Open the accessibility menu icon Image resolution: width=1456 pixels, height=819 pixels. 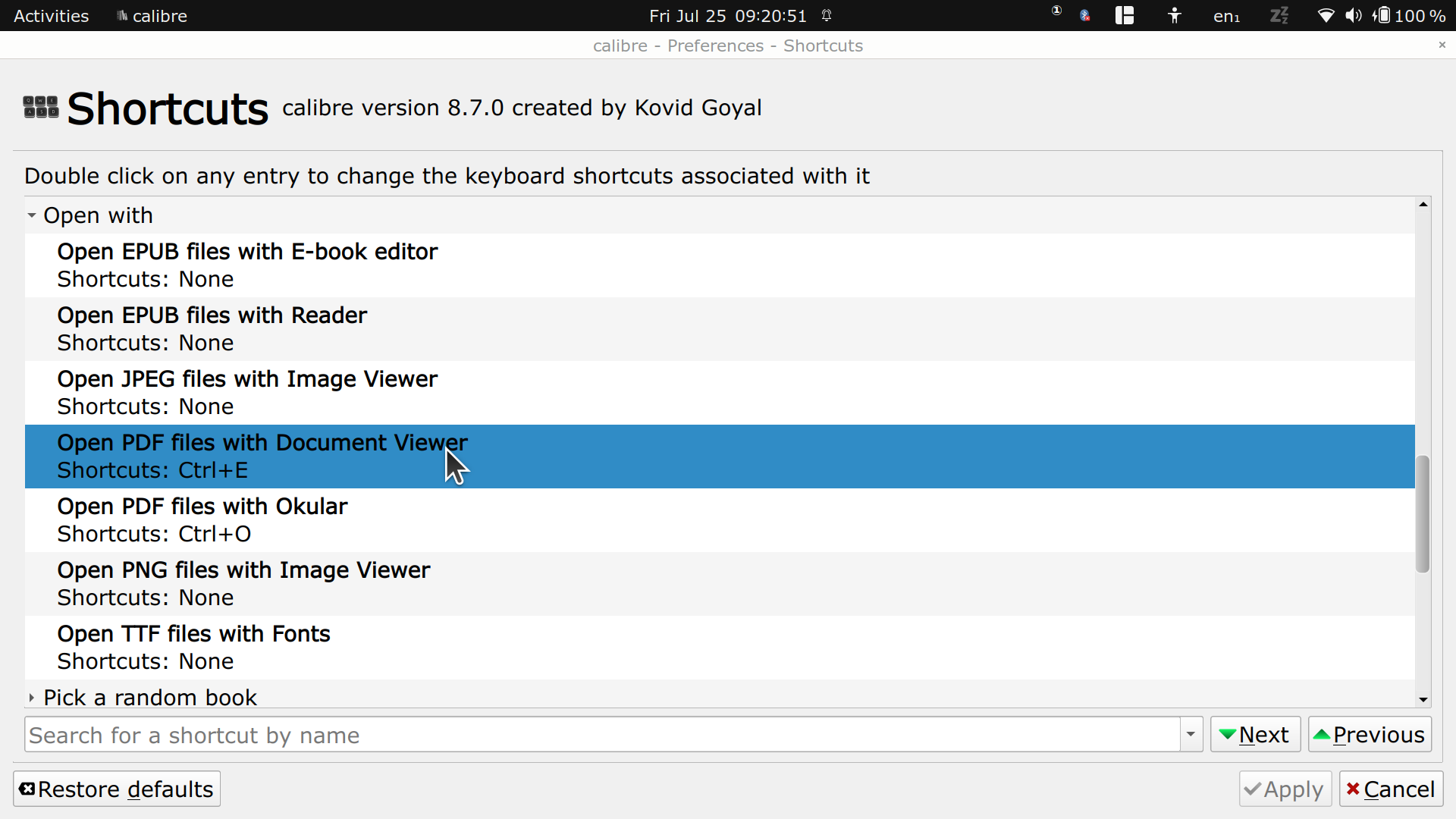pyautogui.click(x=1175, y=15)
